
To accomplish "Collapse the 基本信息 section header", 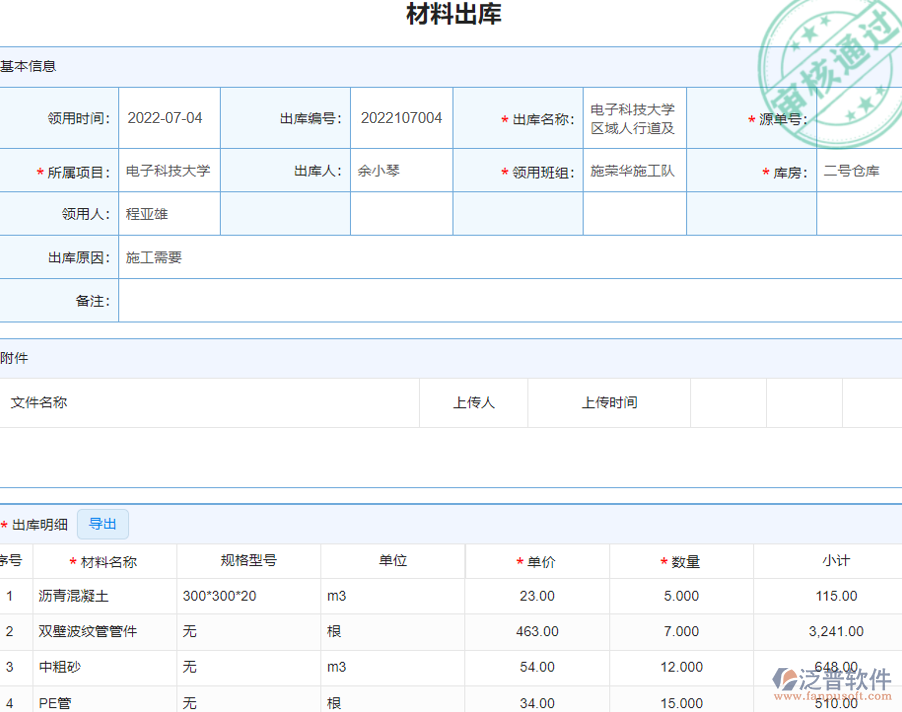I will tap(30, 66).
